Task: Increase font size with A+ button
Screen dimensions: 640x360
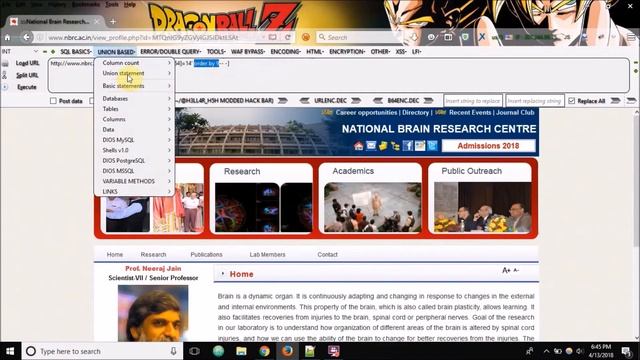Action: pos(506,270)
